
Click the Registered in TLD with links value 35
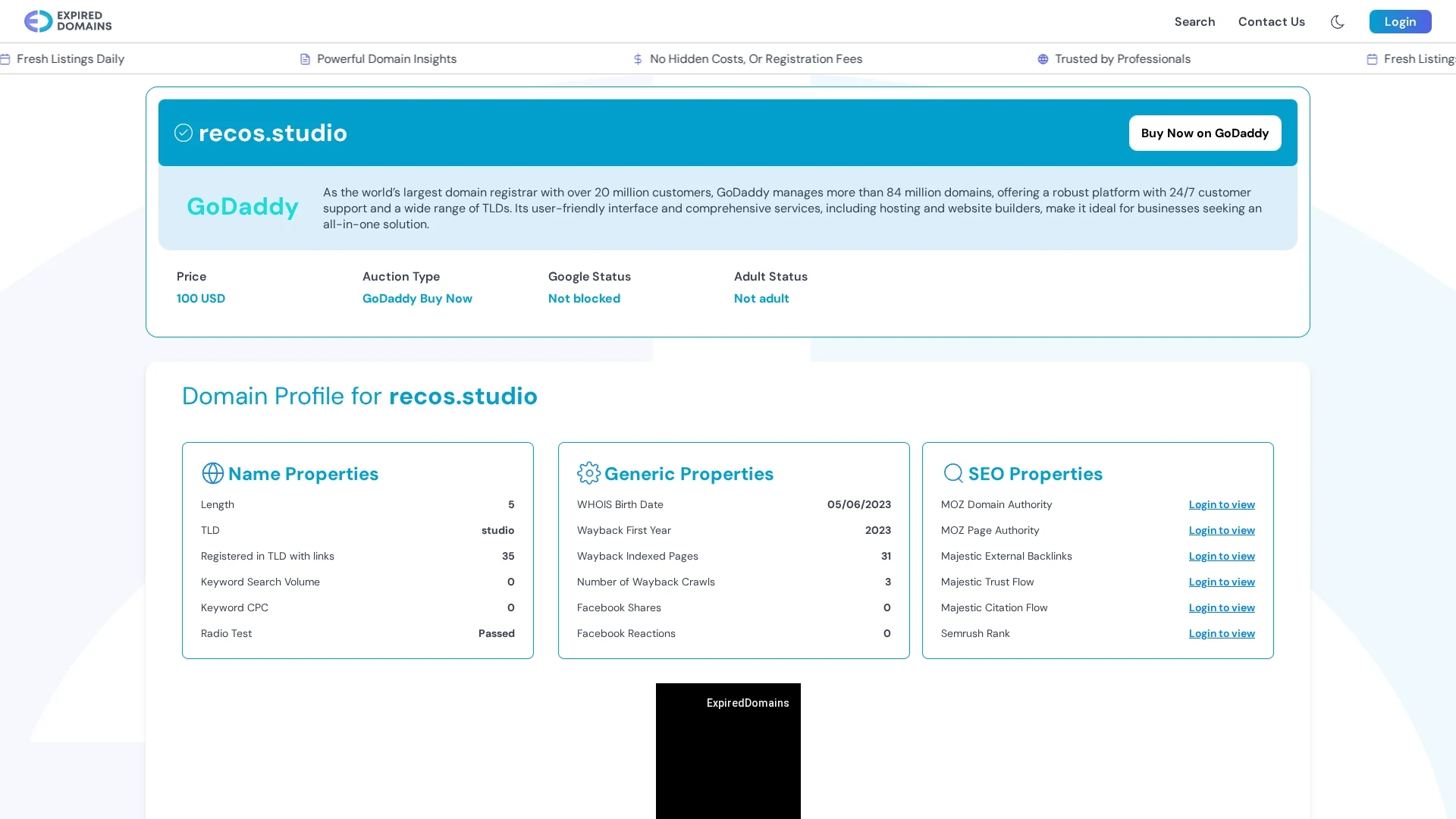tap(508, 557)
